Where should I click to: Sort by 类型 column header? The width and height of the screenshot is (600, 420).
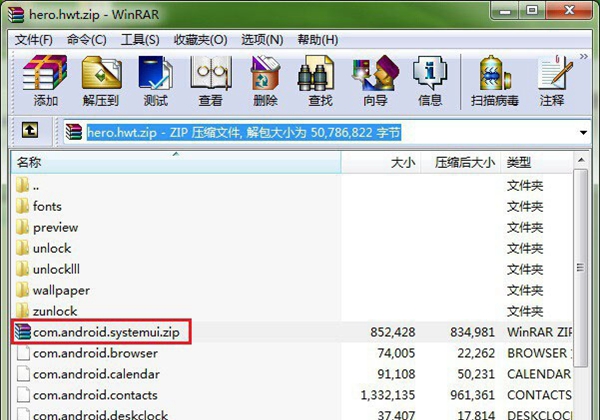[536, 163]
